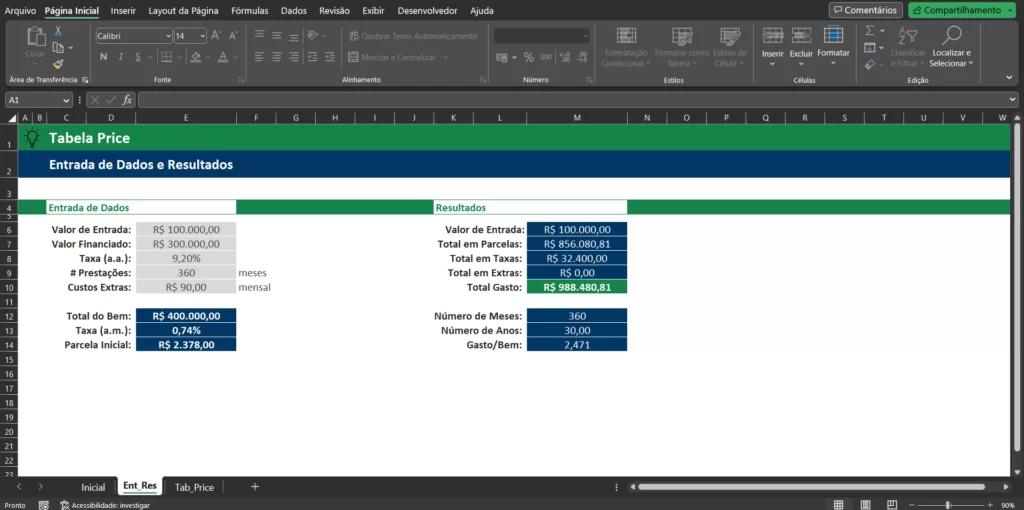This screenshot has height=510, width=1024.
Task: Click the fill color bucket swatch
Action: [x=197, y=57]
